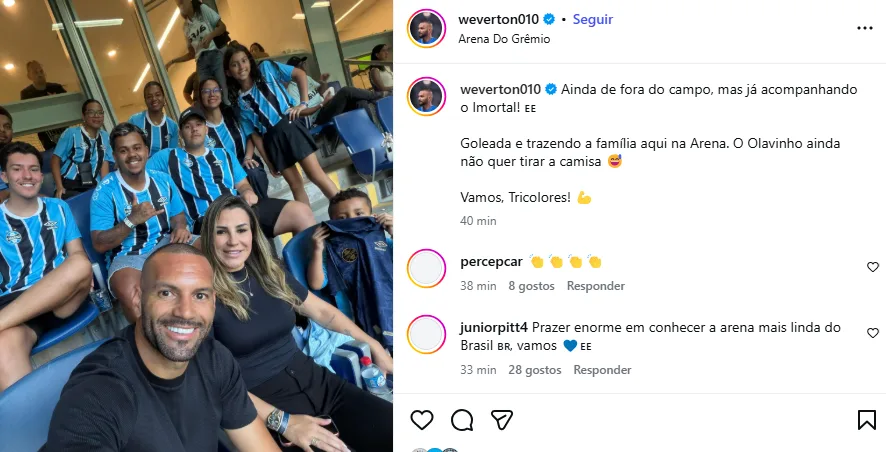The image size is (886, 452).
Task: Reply to percepcar's comment with Responder
Action: (596, 286)
